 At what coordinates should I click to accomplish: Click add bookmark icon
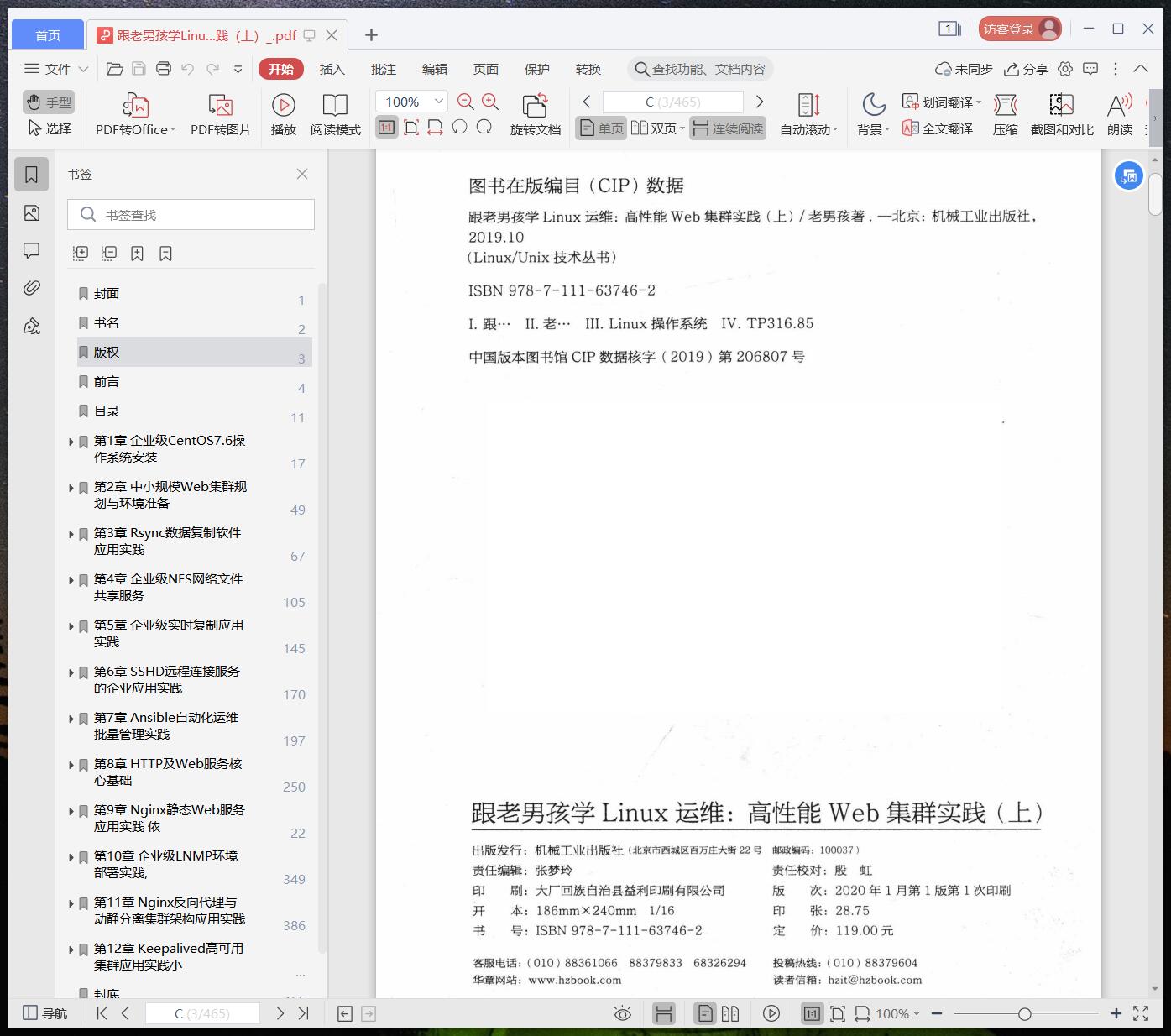138,253
